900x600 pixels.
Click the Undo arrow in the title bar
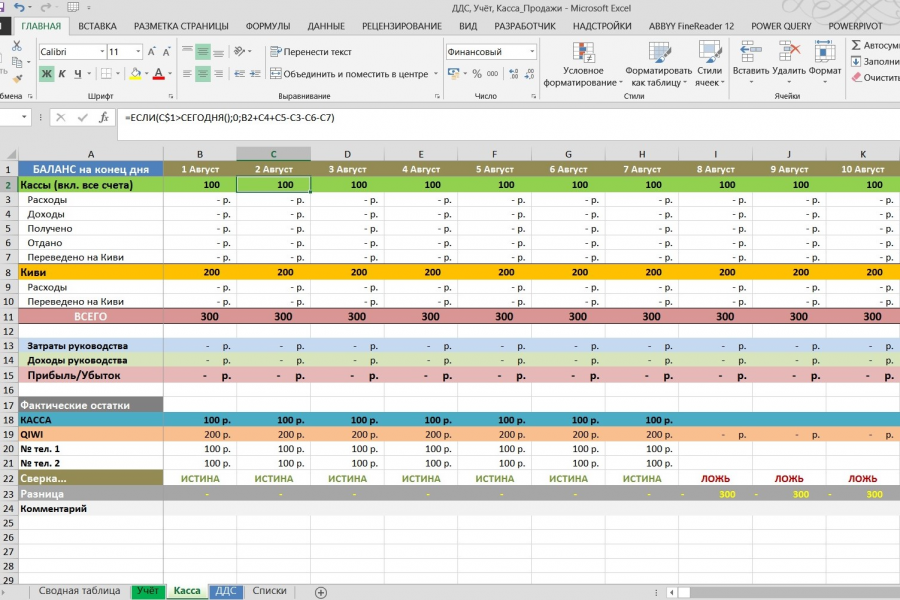[20, 7]
